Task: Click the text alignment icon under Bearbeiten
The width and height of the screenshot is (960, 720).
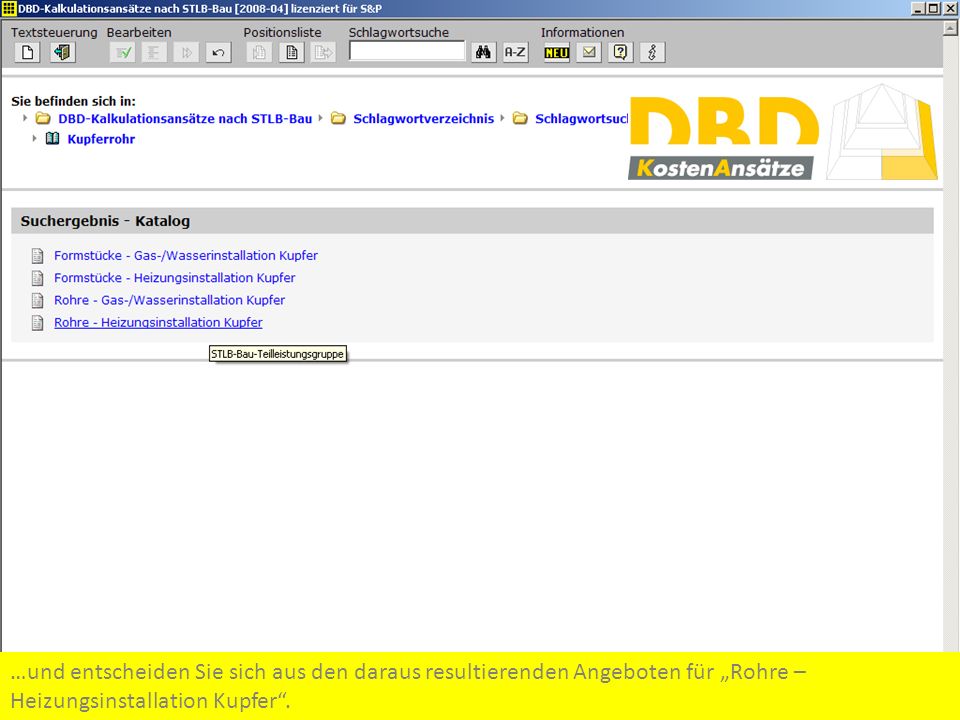Action: point(154,53)
